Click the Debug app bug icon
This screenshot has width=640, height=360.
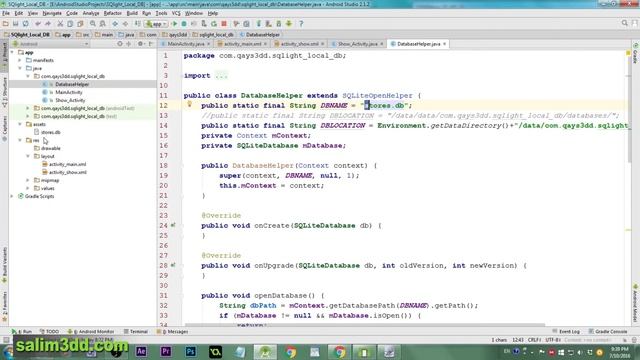pyautogui.click(x=184, y=24)
